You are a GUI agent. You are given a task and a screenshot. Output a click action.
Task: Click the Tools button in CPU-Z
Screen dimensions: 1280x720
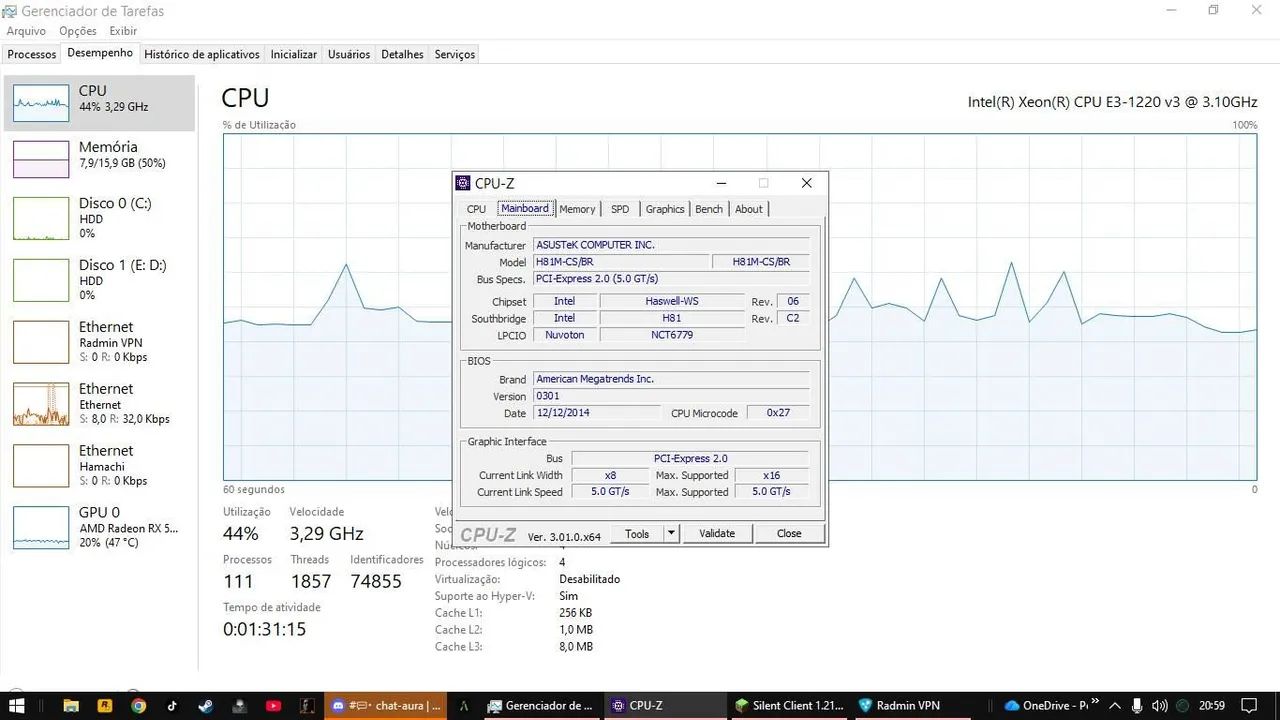click(x=637, y=533)
